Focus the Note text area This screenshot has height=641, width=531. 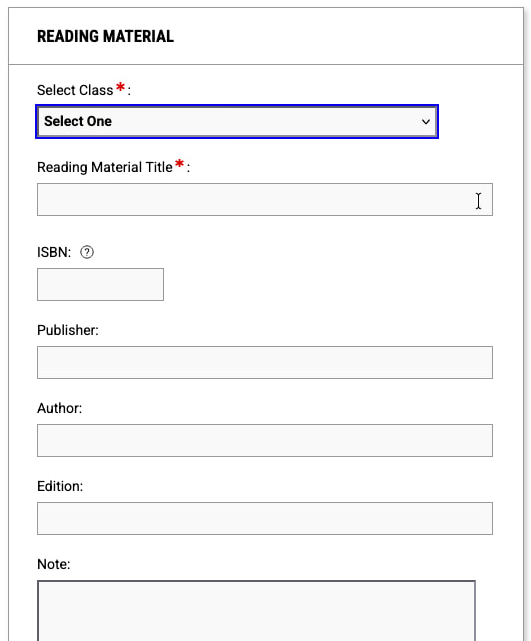(x=256, y=611)
